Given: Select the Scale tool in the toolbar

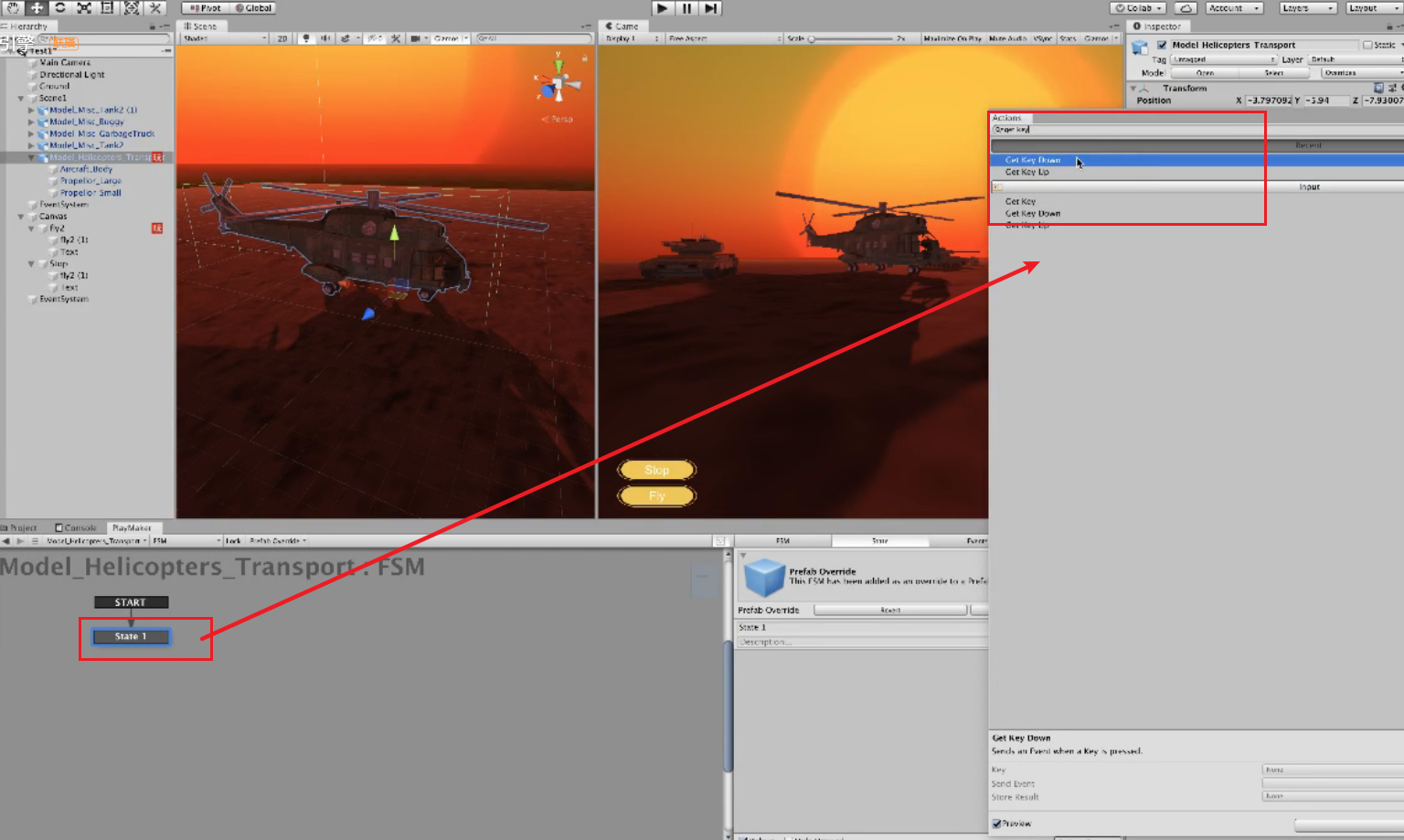Looking at the screenshot, I should 83,7.
